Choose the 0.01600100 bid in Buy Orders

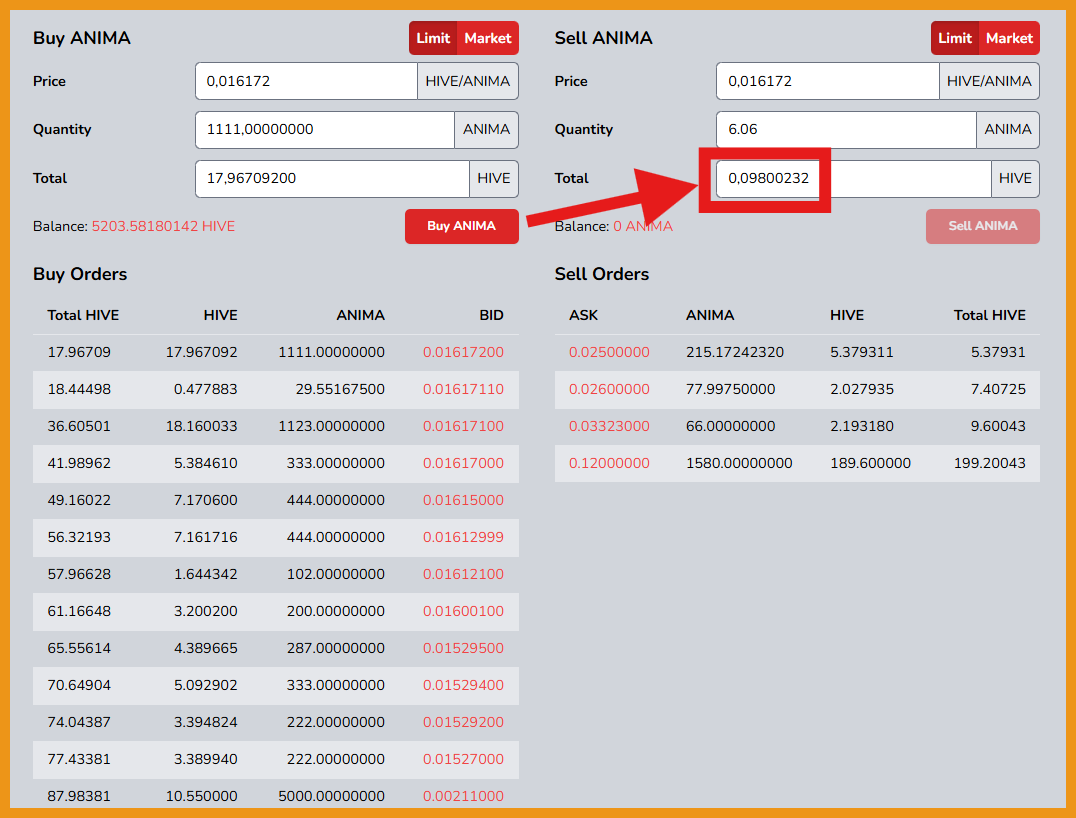(x=463, y=611)
